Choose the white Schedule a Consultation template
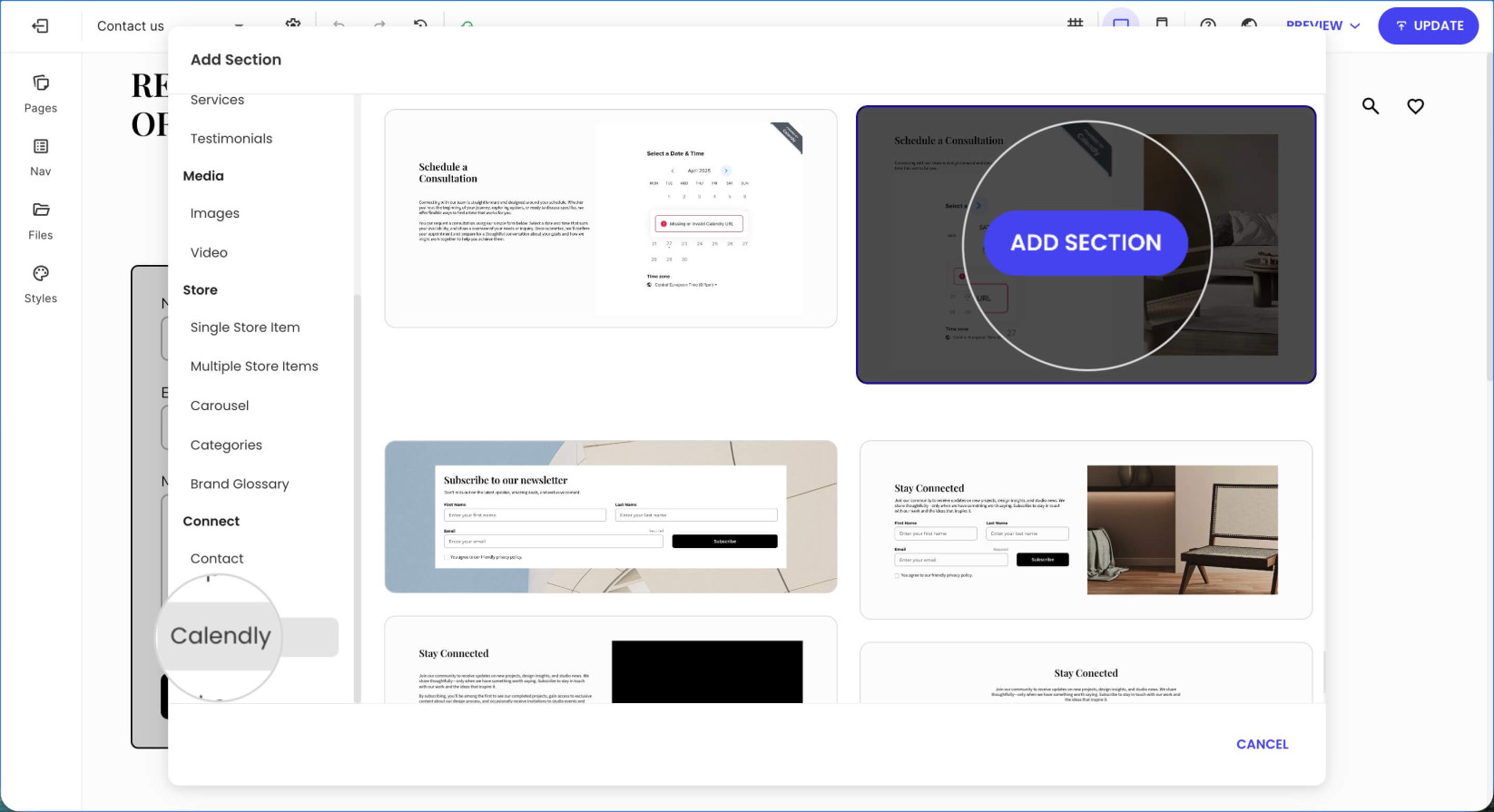 pyautogui.click(x=611, y=219)
